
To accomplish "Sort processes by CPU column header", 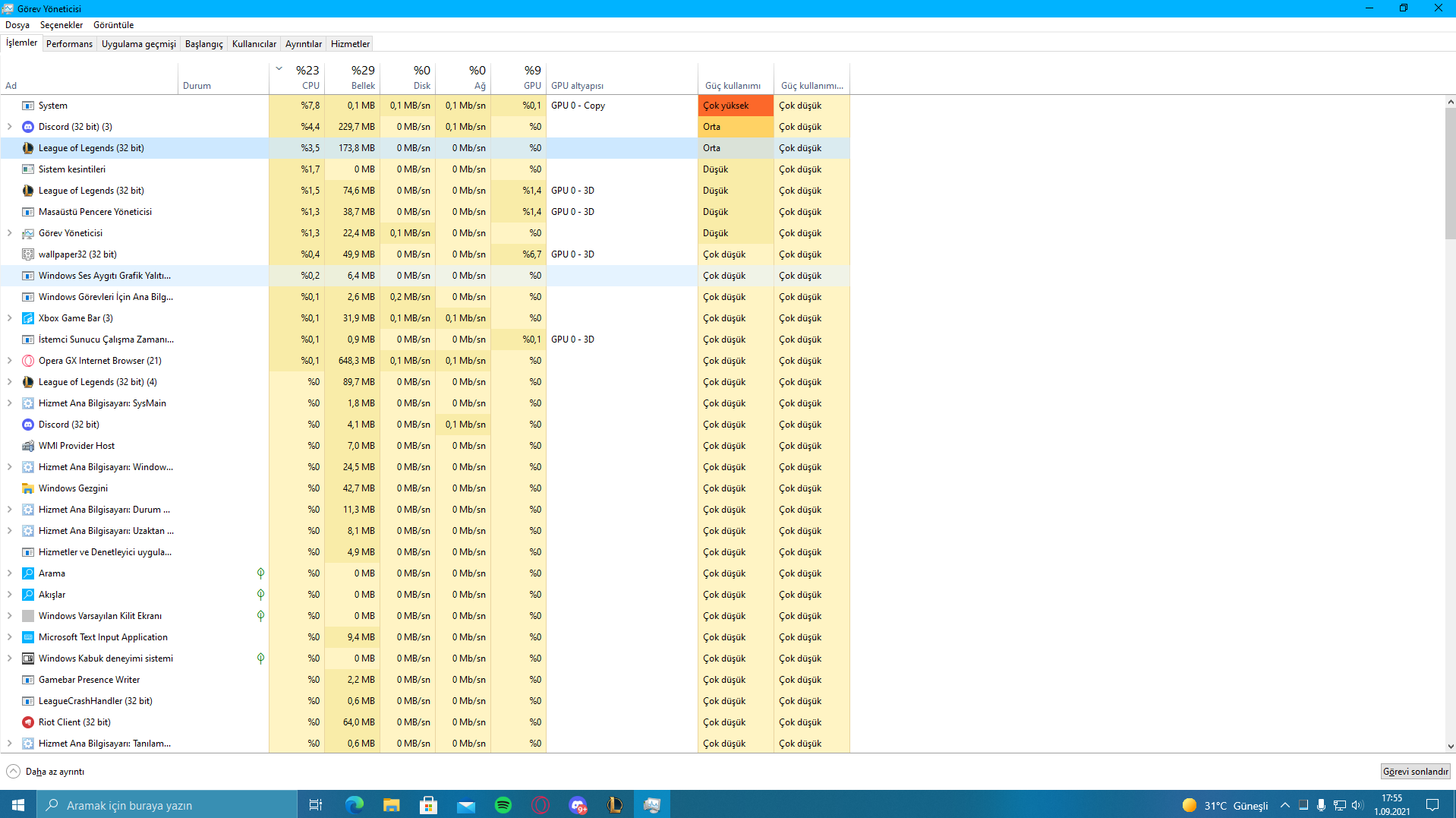I will [x=297, y=77].
